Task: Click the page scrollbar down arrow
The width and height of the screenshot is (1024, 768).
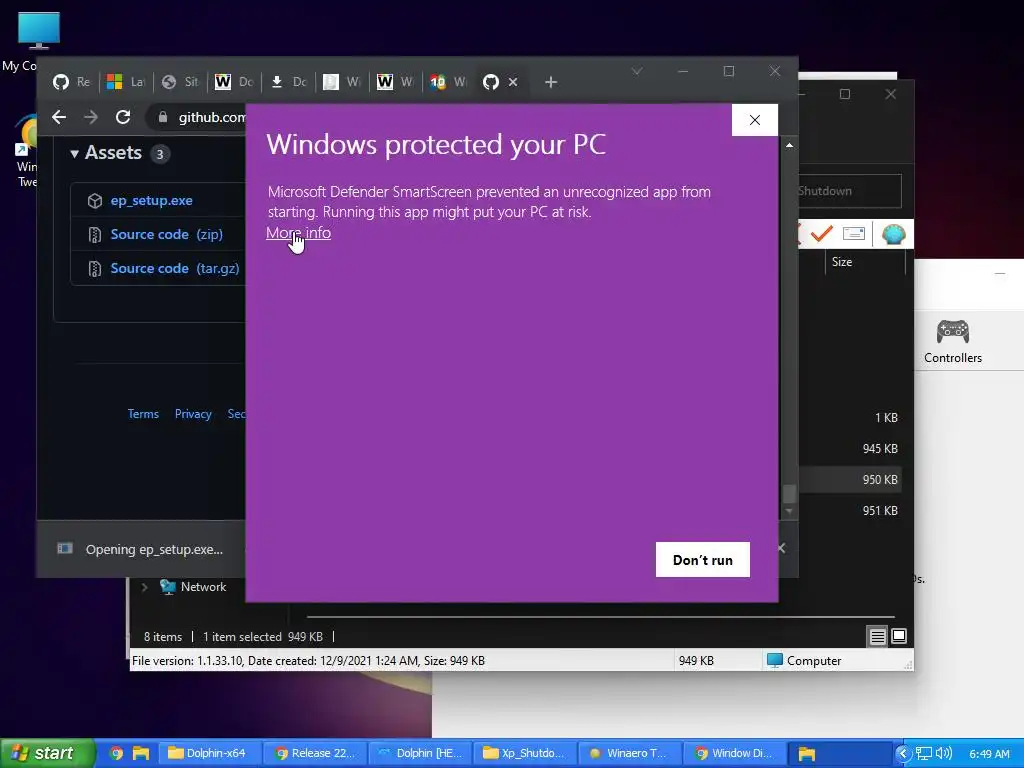Action: pyautogui.click(x=790, y=511)
